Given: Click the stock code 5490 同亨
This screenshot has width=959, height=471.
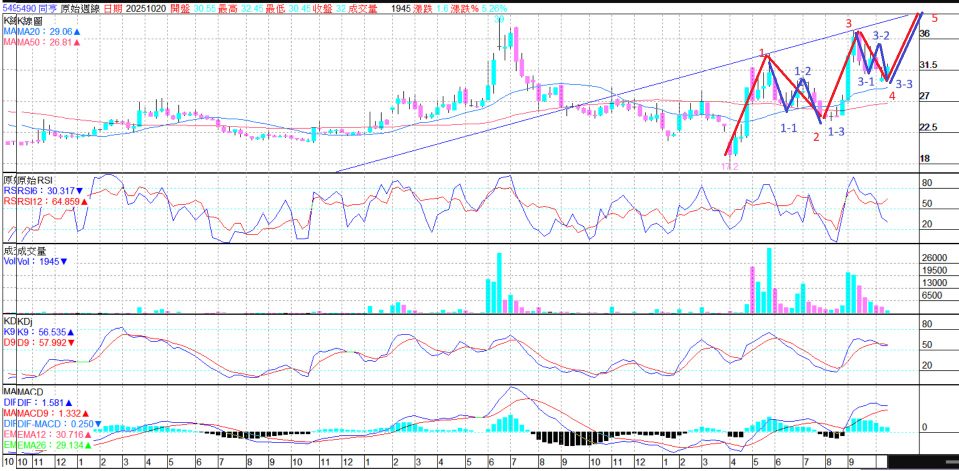Looking at the screenshot, I should (30, 7).
